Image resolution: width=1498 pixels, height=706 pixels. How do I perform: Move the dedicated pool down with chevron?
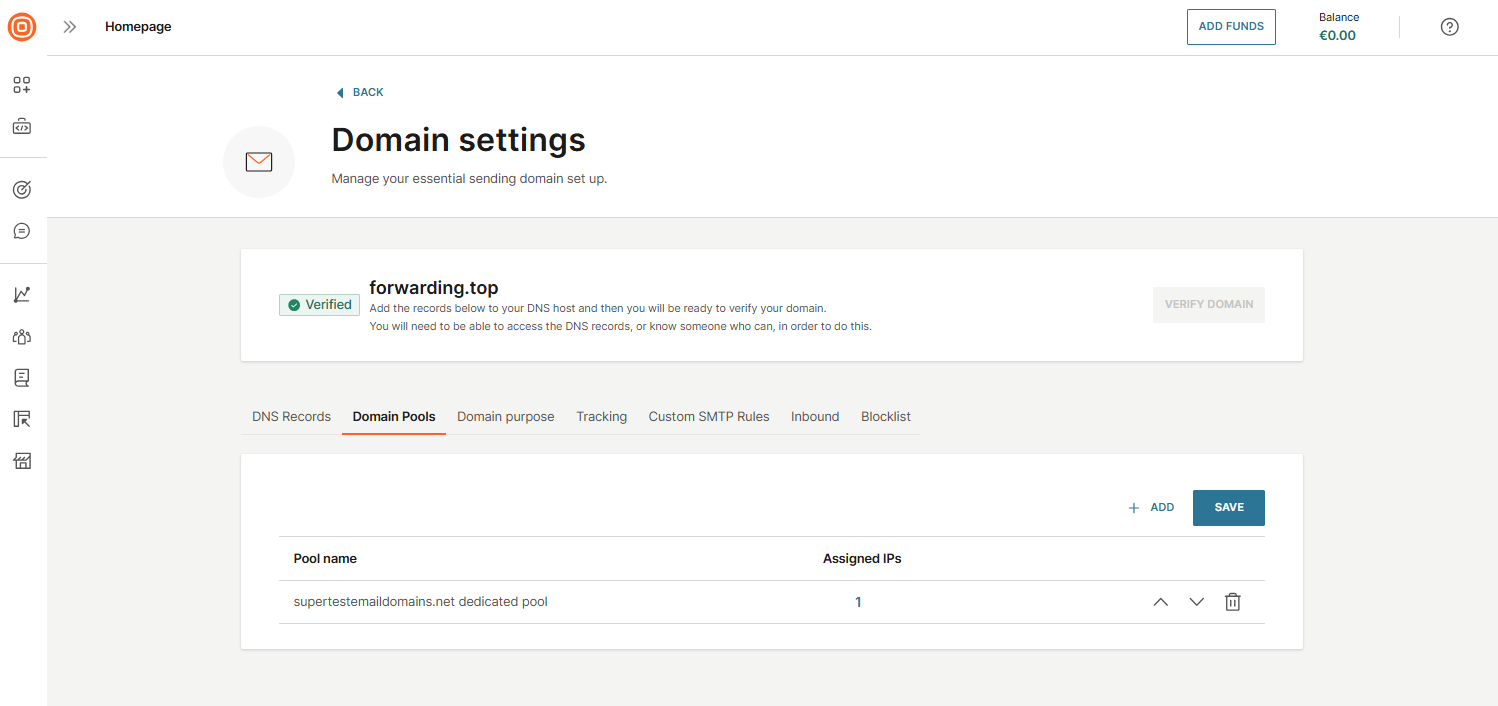coord(1196,602)
